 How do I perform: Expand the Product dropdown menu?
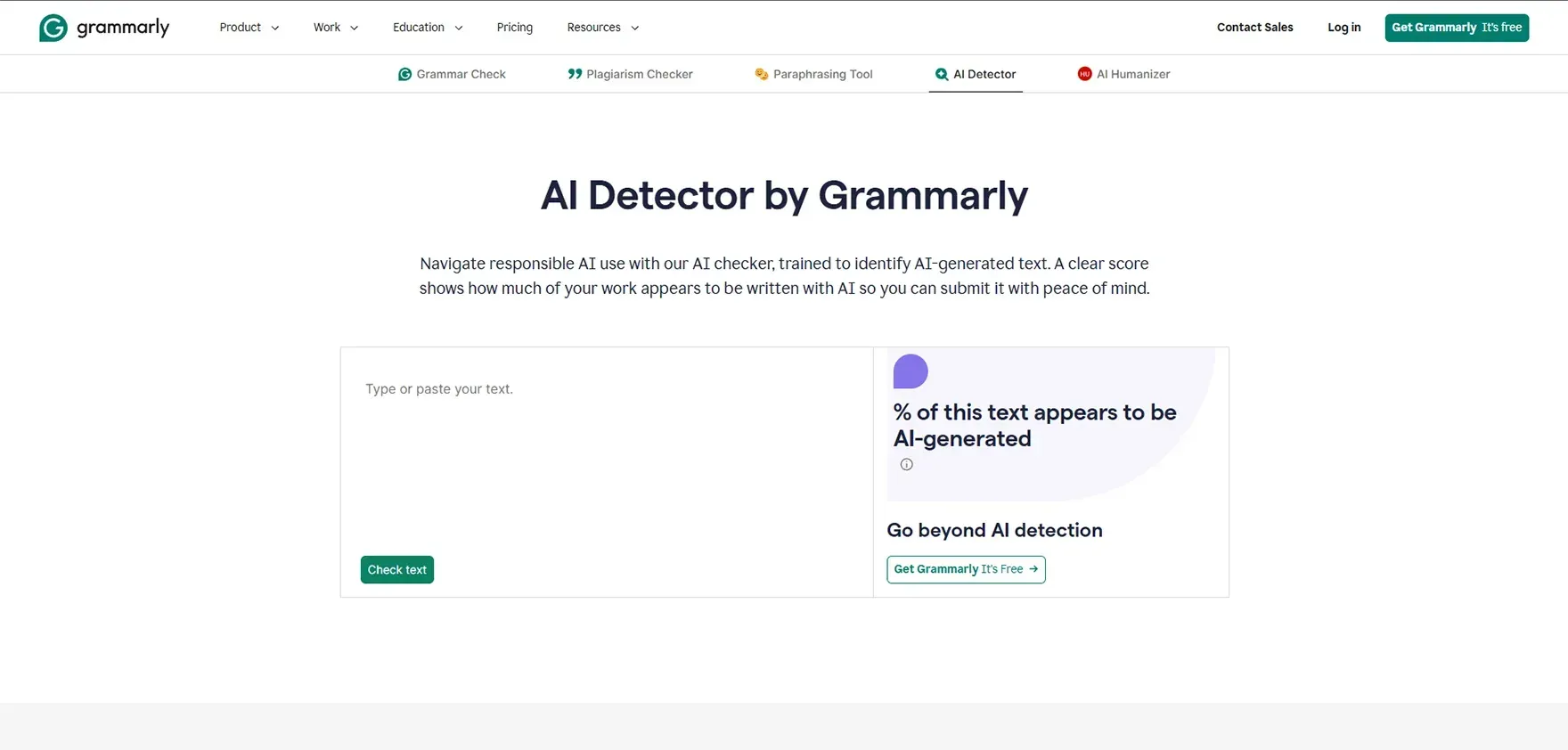[x=249, y=28]
